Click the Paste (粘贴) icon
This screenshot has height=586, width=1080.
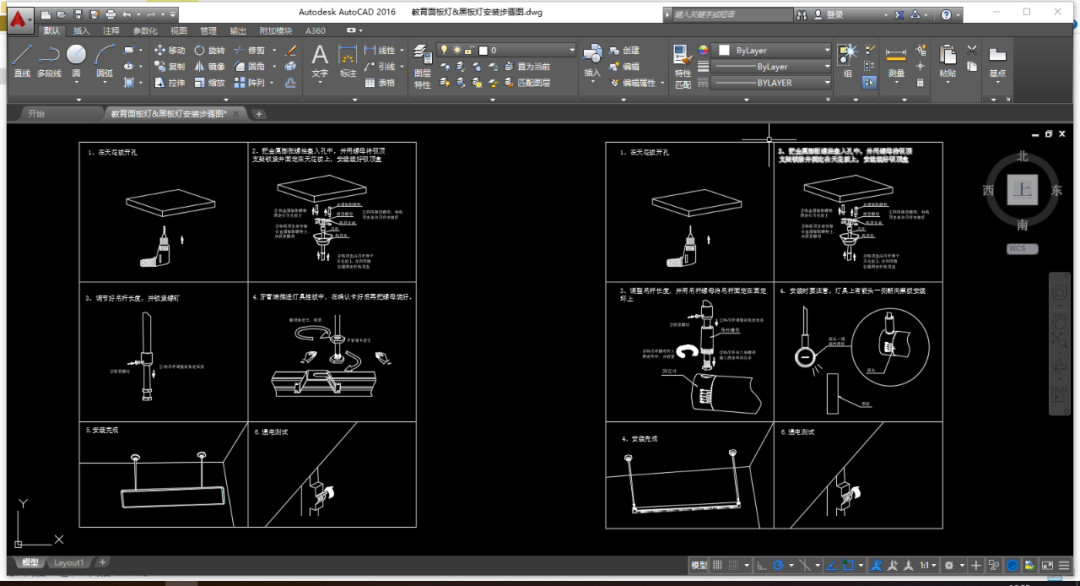pos(947,60)
